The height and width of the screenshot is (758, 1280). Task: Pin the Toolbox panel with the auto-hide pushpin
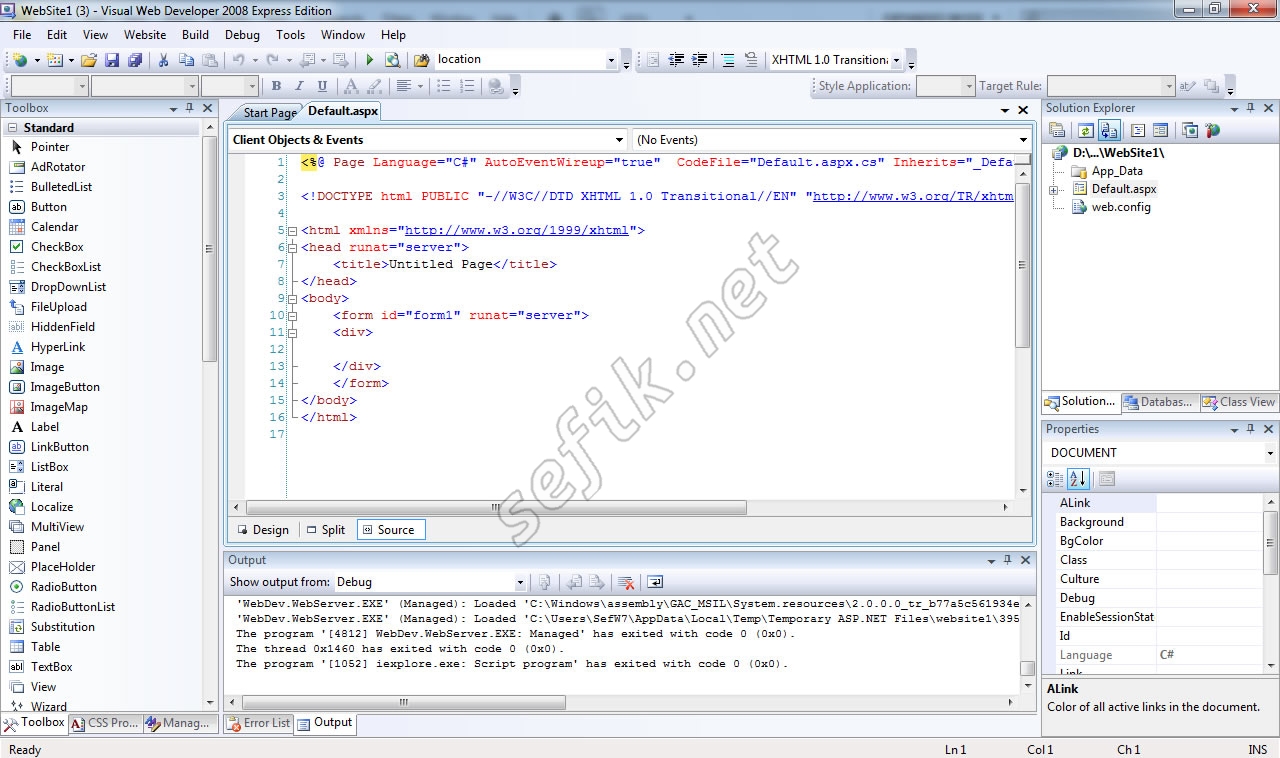point(189,108)
